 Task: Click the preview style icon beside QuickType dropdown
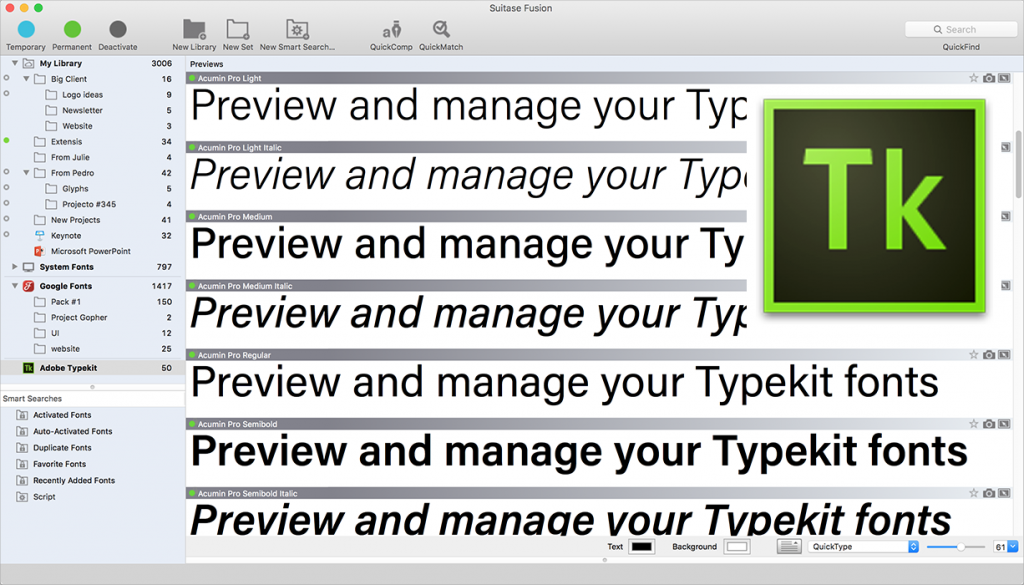tap(787, 546)
